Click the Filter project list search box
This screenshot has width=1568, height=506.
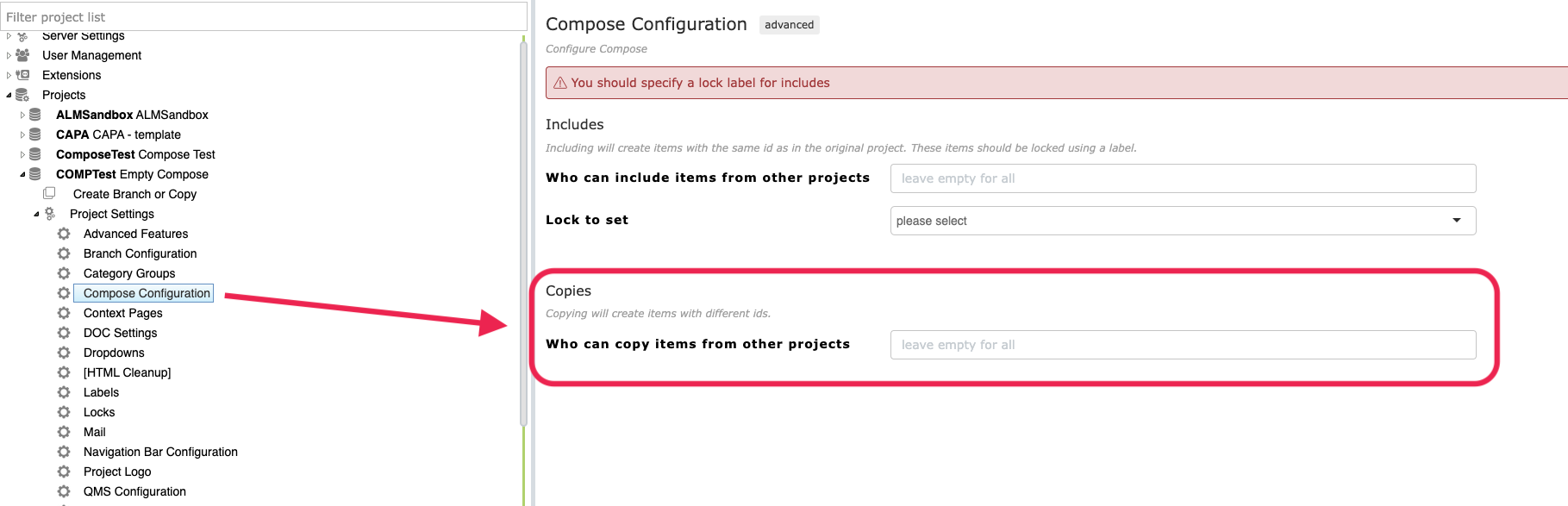click(264, 16)
